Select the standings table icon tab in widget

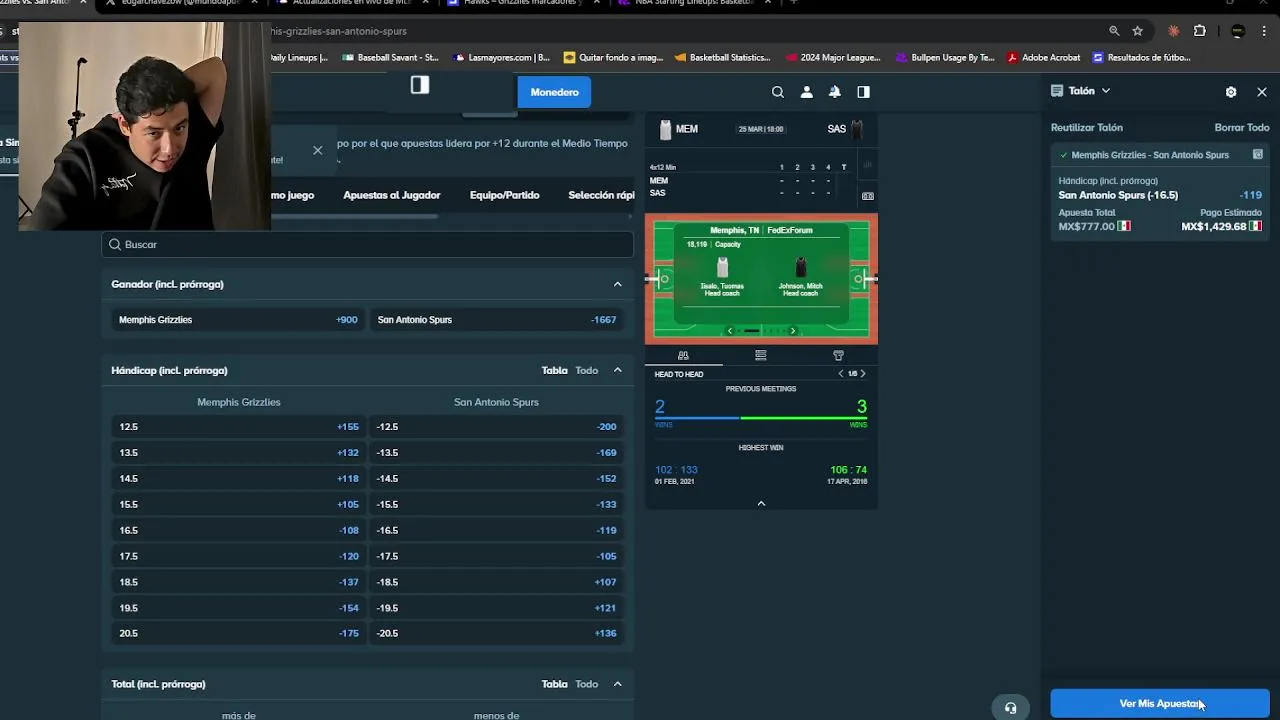761,355
